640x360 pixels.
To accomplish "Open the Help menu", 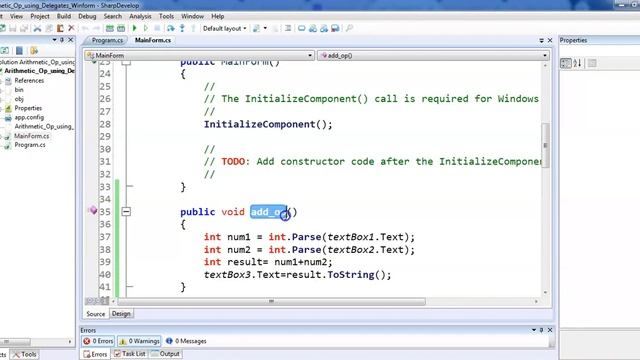I will (218, 16).
